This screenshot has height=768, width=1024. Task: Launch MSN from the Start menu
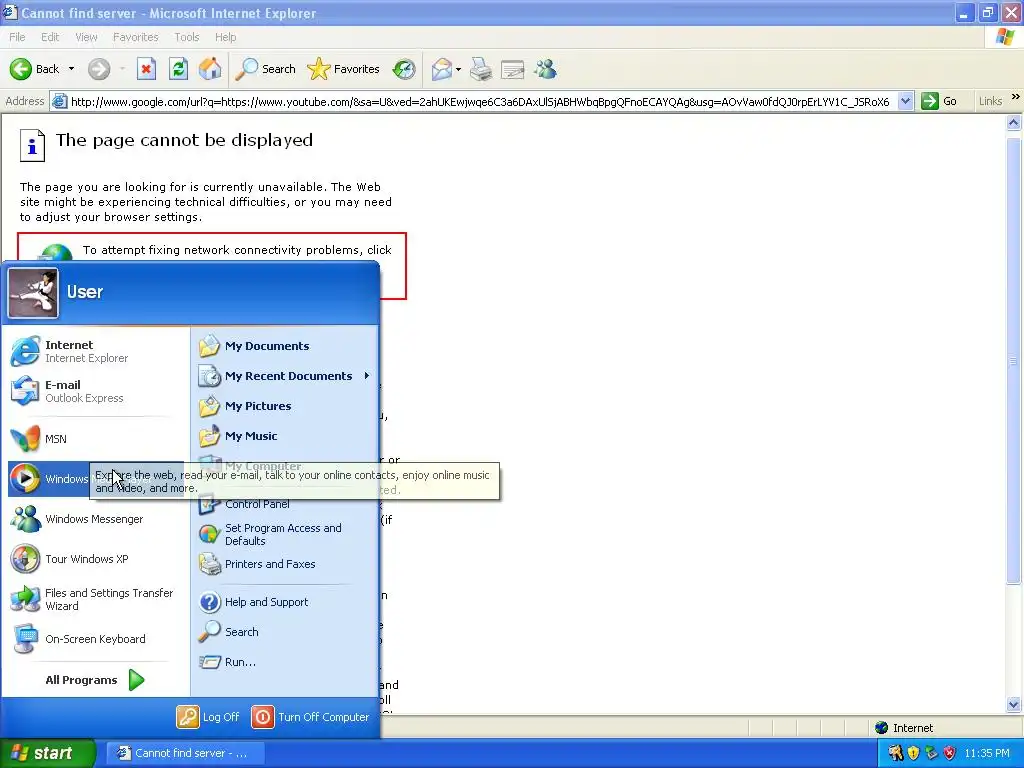(x=97, y=439)
